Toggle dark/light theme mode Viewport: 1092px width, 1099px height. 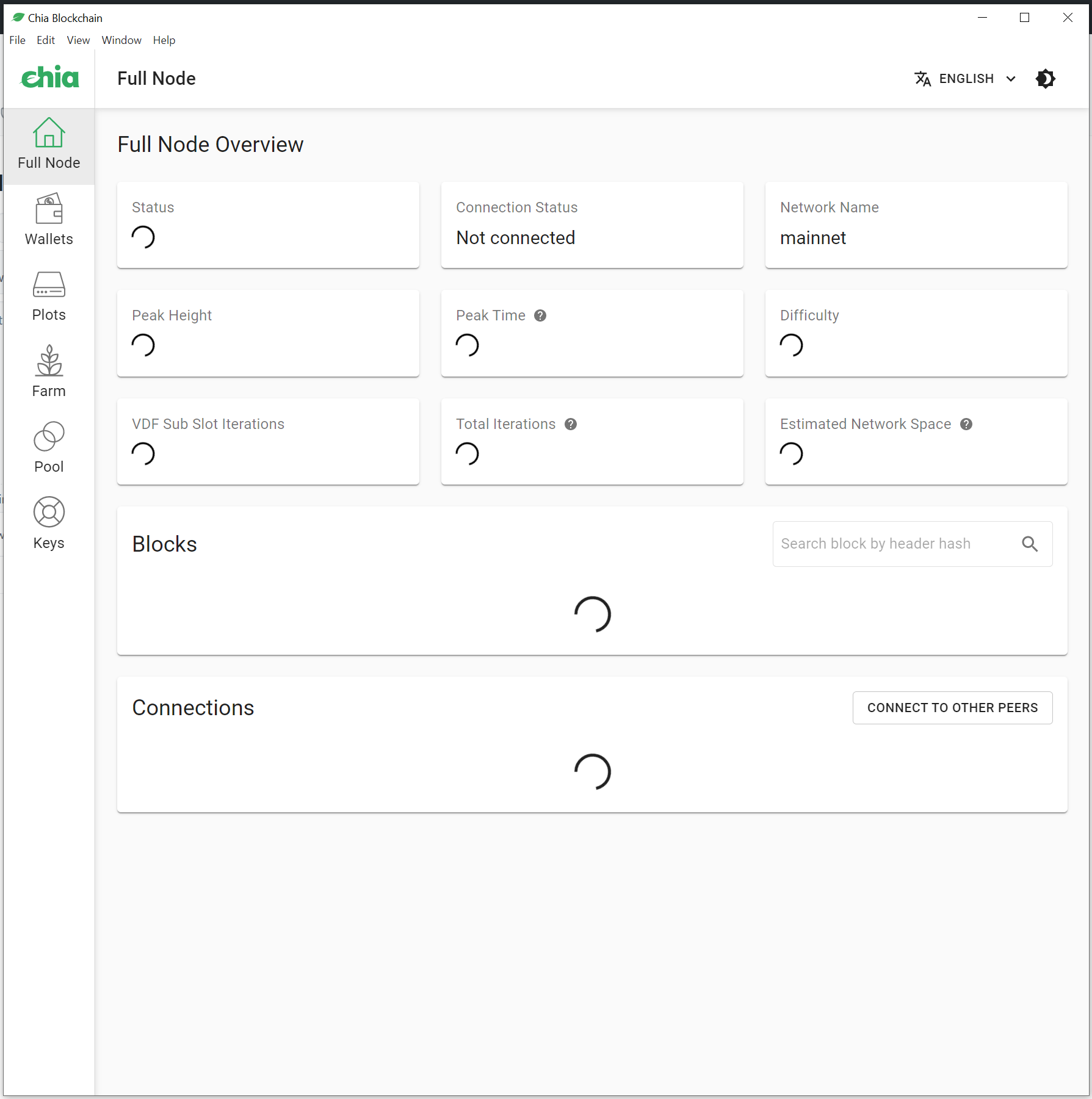(x=1046, y=79)
